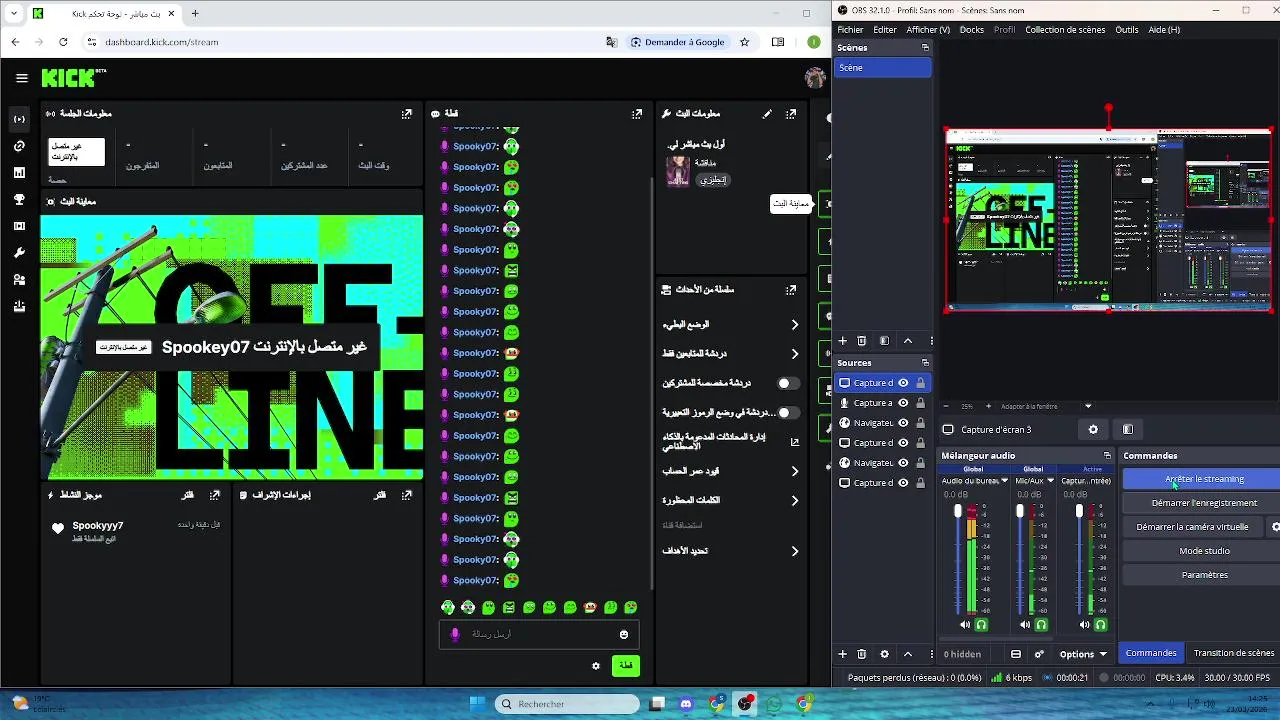Adjust Mic/Aux volume slider
The image size is (1280, 720).
pos(1019,512)
